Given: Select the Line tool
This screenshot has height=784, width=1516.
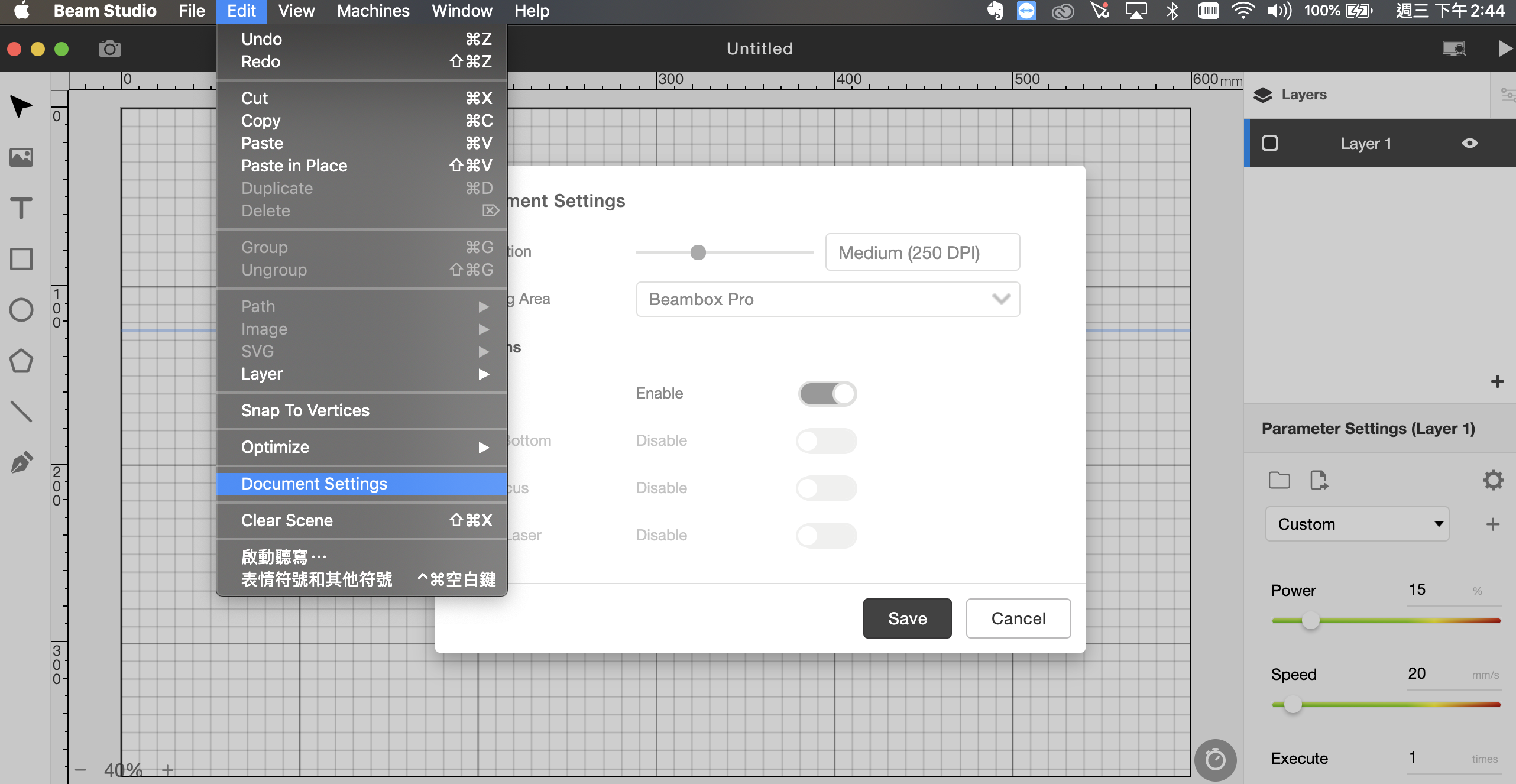Looking at the screenshot, I should 21,412.
